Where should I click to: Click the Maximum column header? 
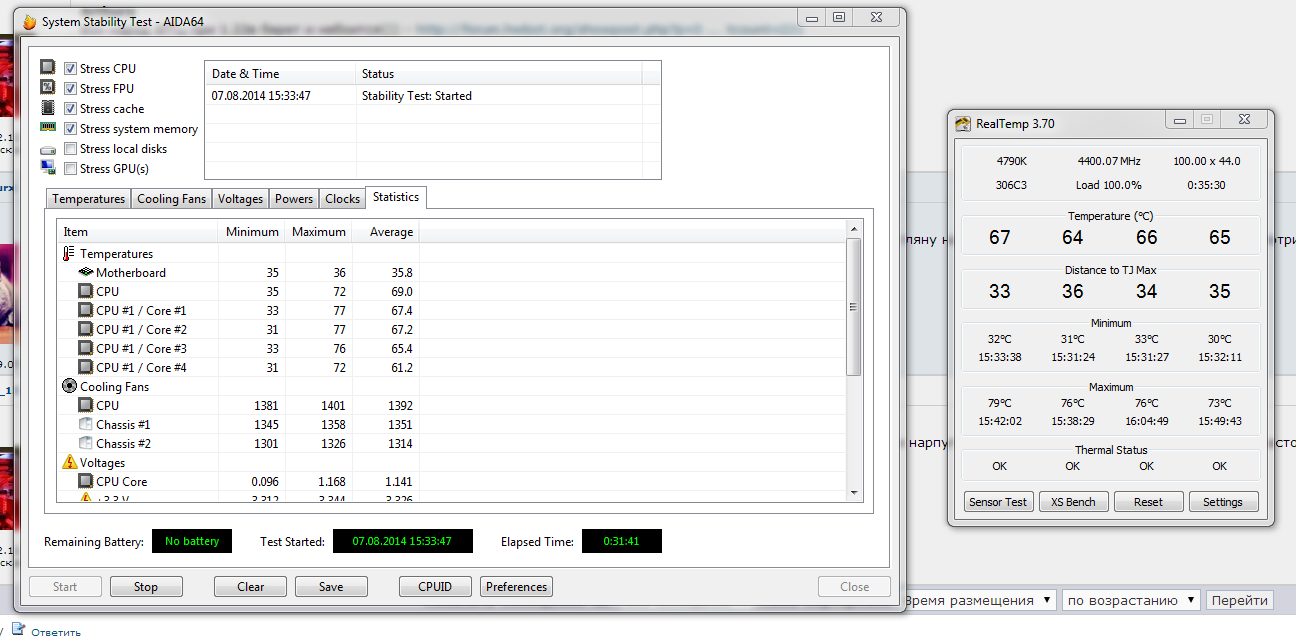(x=319, y=232)
